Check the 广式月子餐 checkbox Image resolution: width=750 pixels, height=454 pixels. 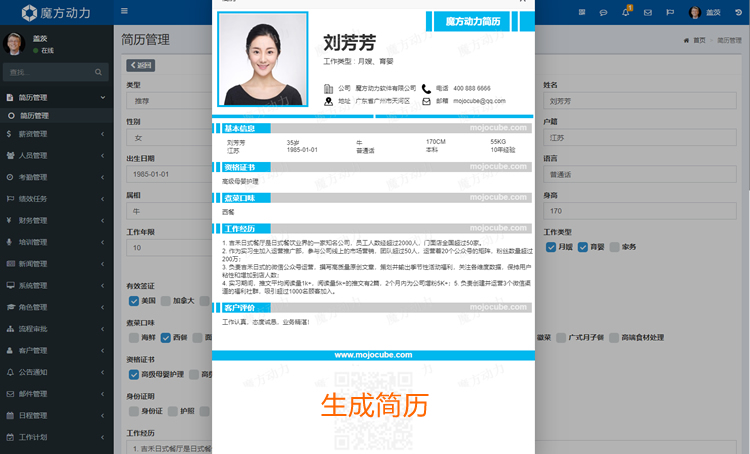point(561,338)
